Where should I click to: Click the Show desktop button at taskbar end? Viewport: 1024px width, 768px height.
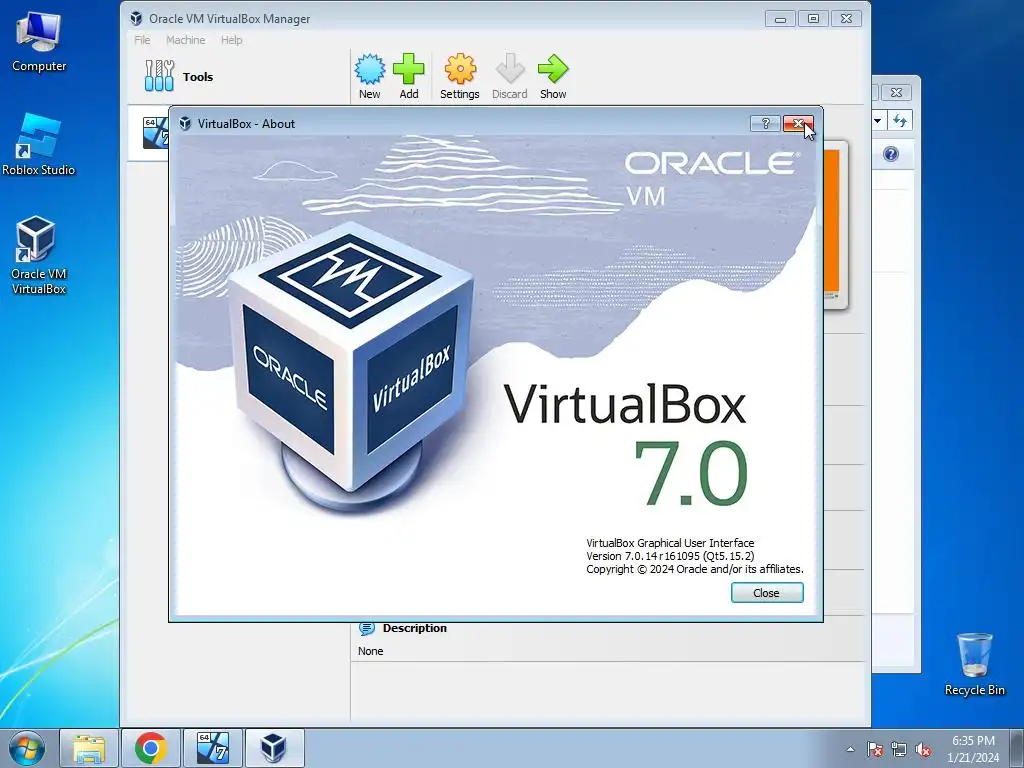point(1017,748)
